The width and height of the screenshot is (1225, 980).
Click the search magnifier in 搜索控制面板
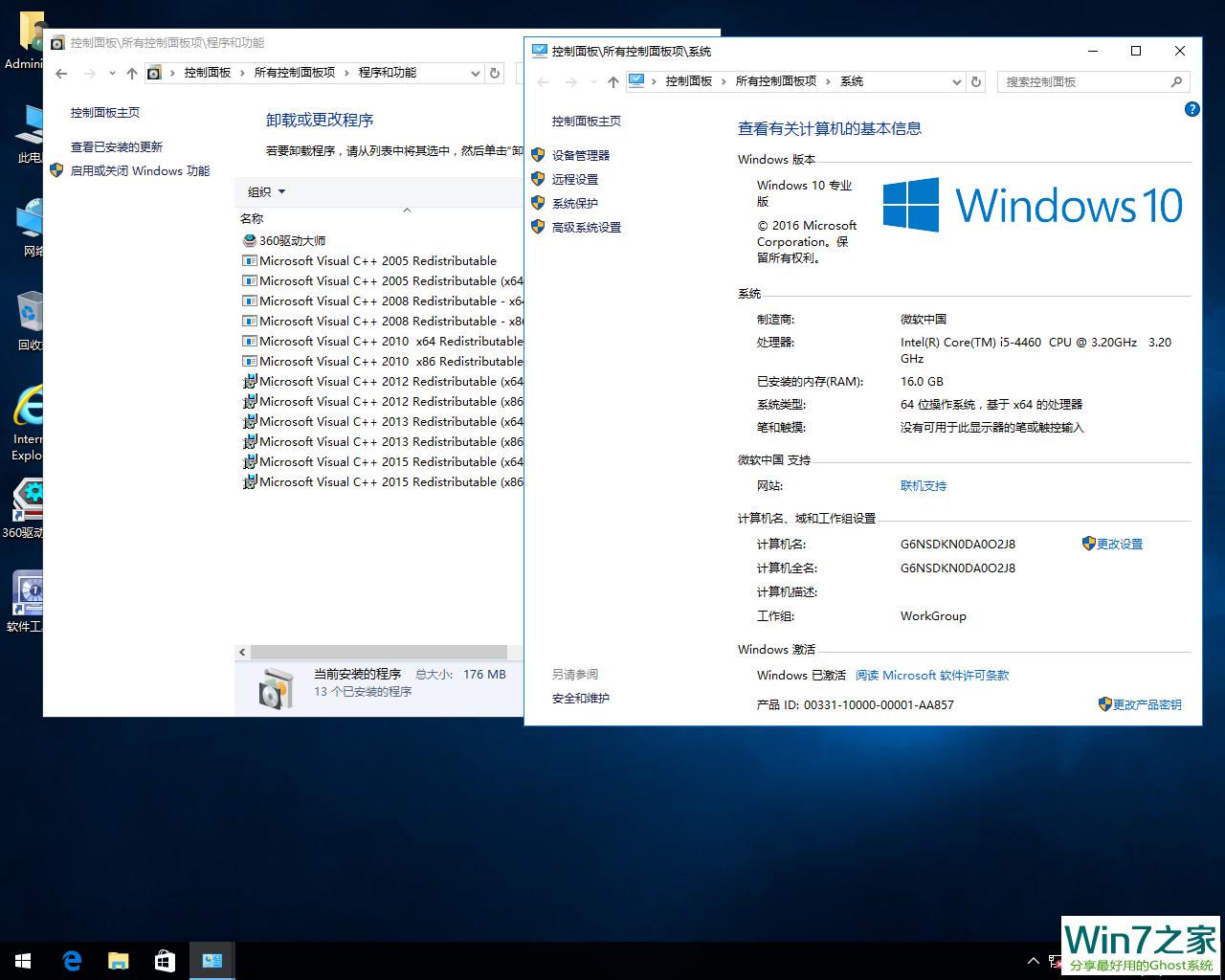click(1176, 81)
